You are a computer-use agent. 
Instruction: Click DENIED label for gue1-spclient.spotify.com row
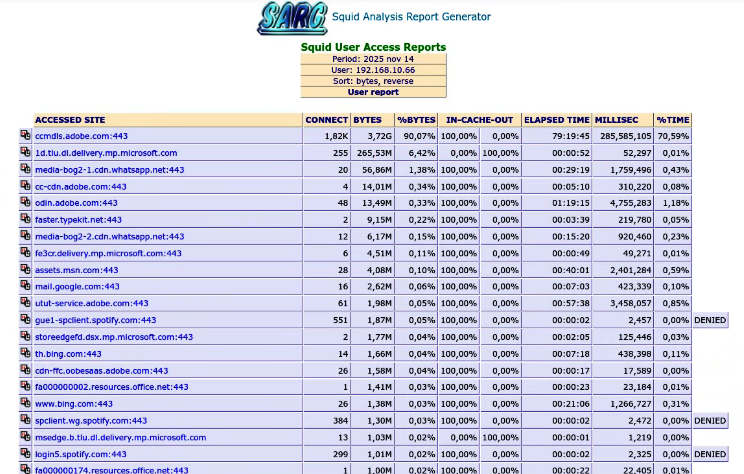point(710,320)
